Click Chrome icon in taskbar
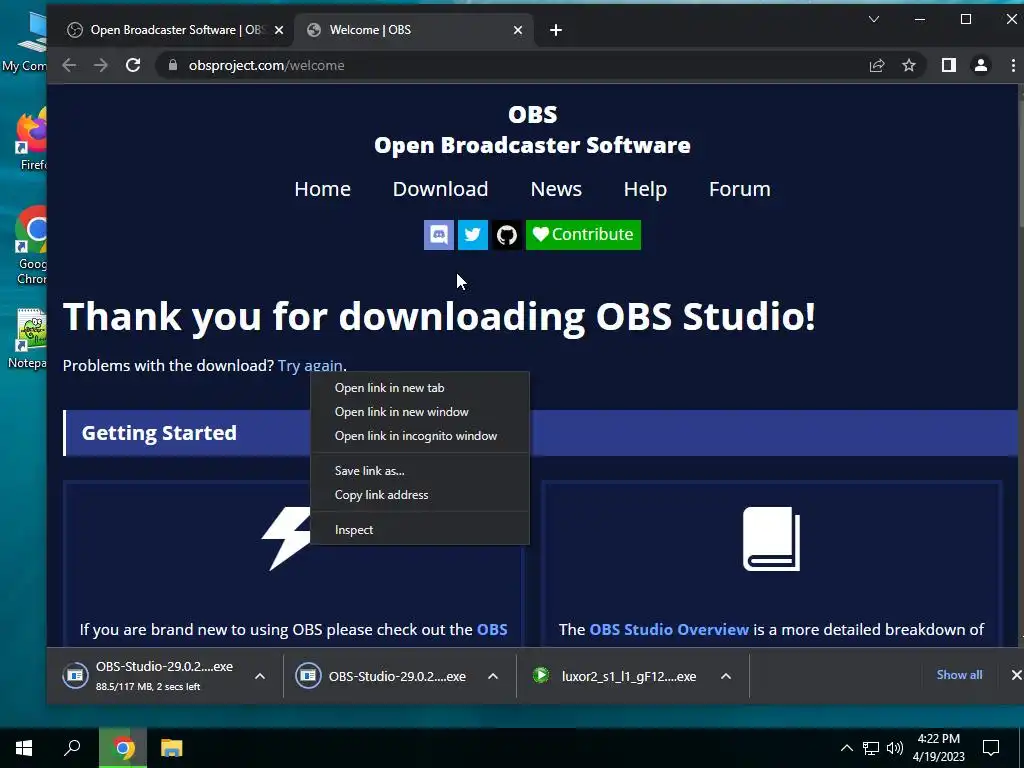This screenshot has width=1024, height=768. coord(123,748)
